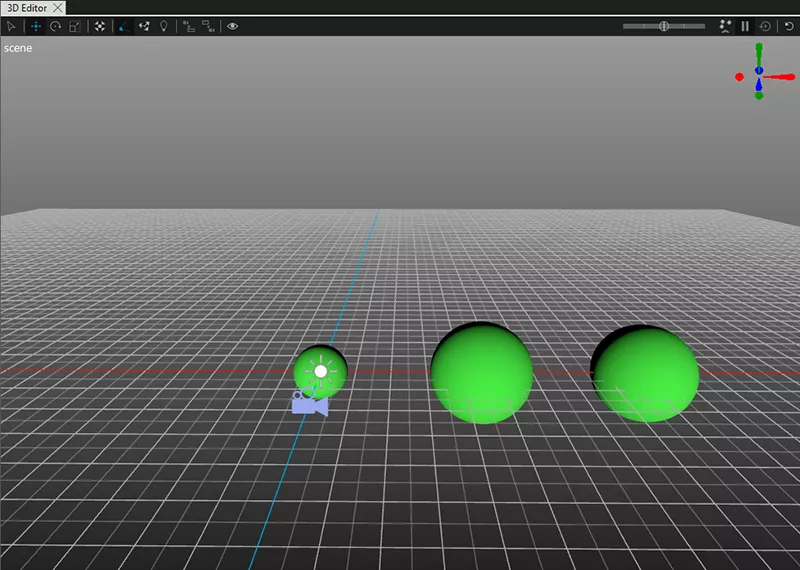
Task: Click the first hierarchy layout icon
Action: [x=188, y=26]
